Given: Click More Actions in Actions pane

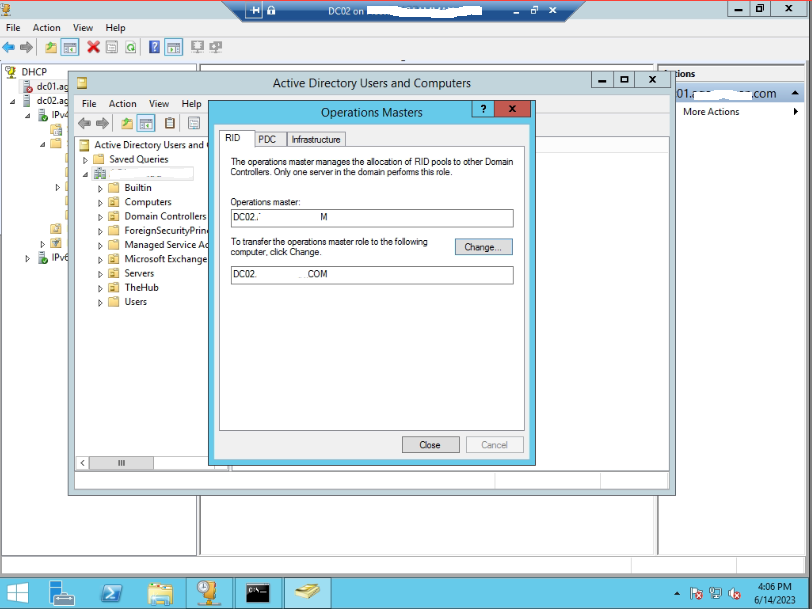Looking at the screenshot, I should [x=711, y=112].
